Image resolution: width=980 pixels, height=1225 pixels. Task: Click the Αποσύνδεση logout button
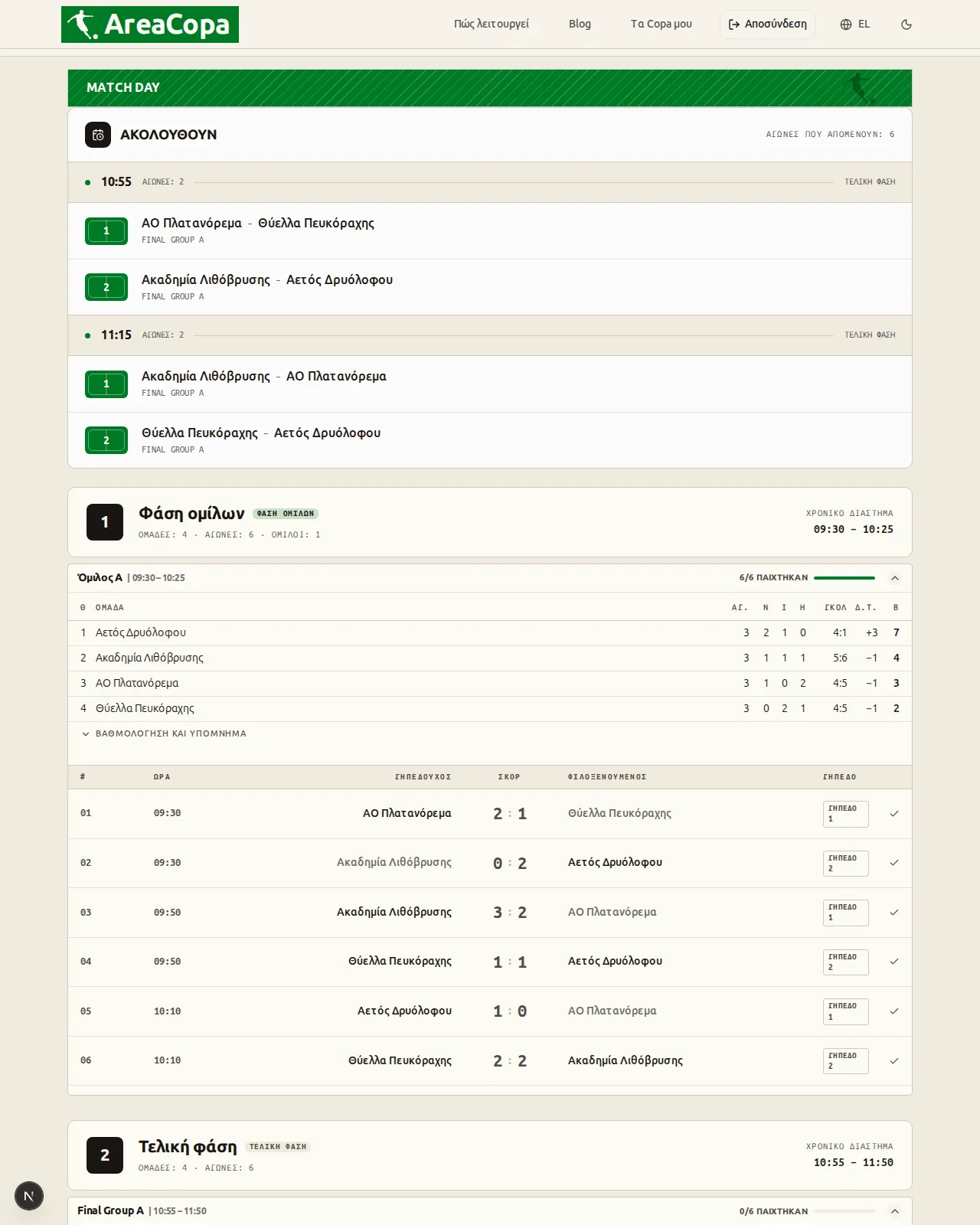(x=767, y=24)
